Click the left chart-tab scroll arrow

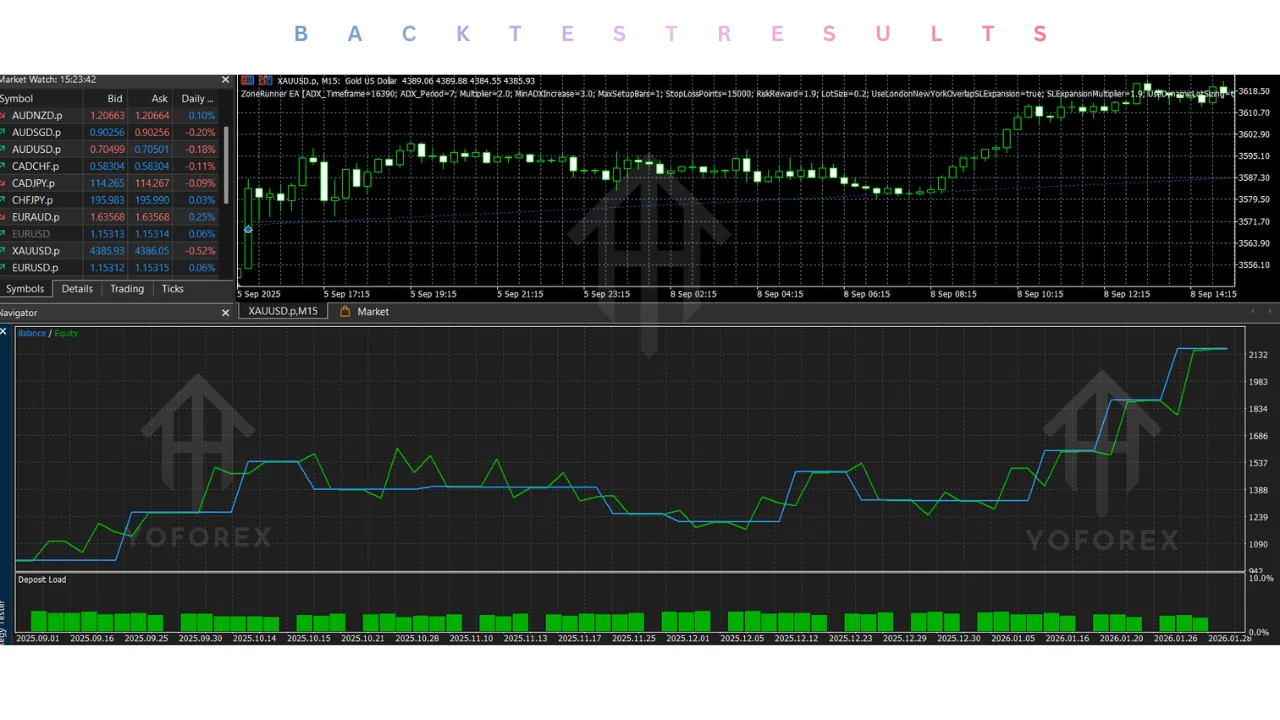(1251, 312)
